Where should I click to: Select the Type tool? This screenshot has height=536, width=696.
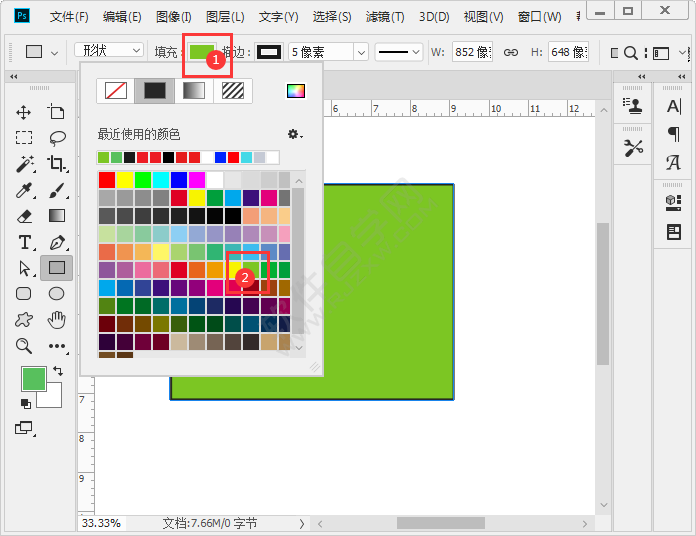[25, 242]
